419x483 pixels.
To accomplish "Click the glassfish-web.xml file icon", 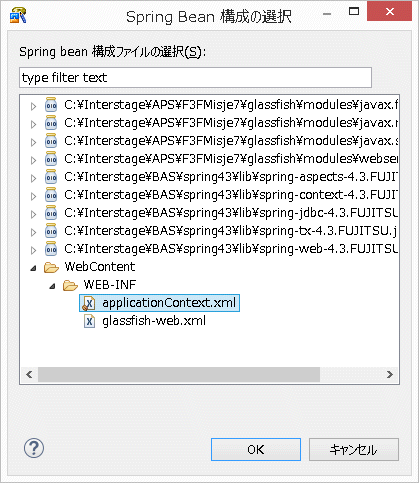I will 89,321.
